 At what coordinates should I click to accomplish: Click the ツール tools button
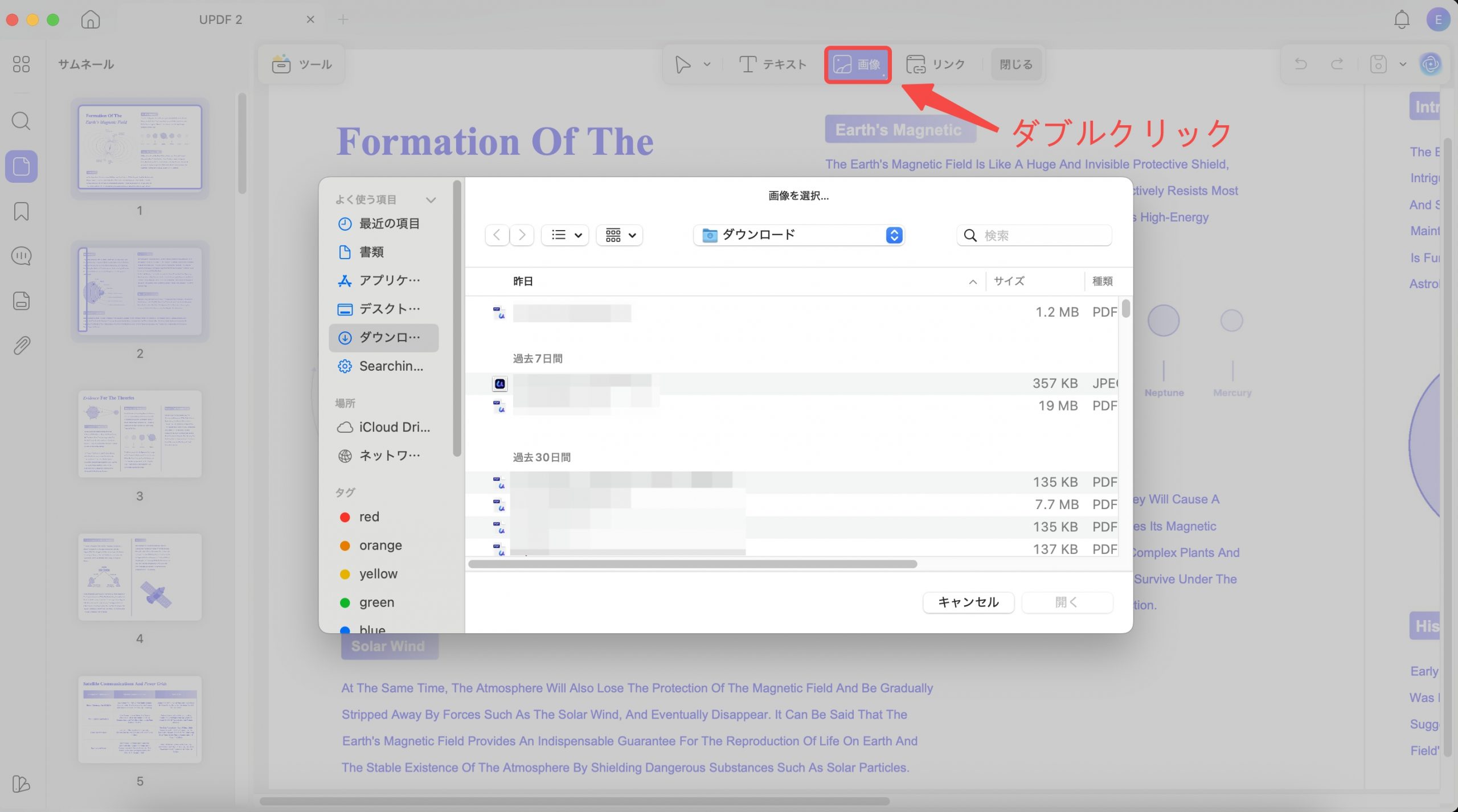coord(301,64)
